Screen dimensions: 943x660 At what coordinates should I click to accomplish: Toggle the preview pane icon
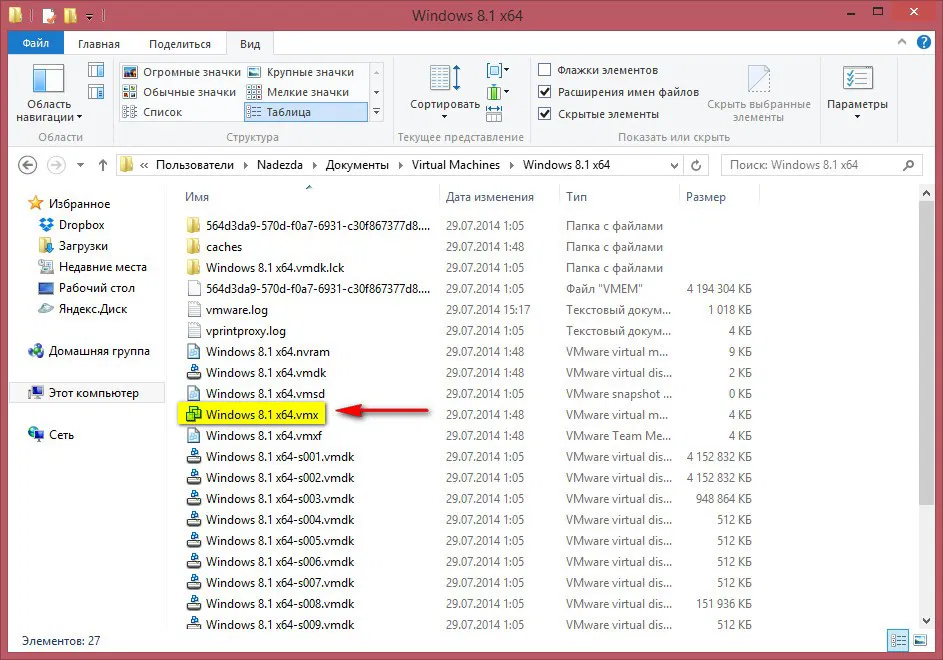(x=96, y=70)
